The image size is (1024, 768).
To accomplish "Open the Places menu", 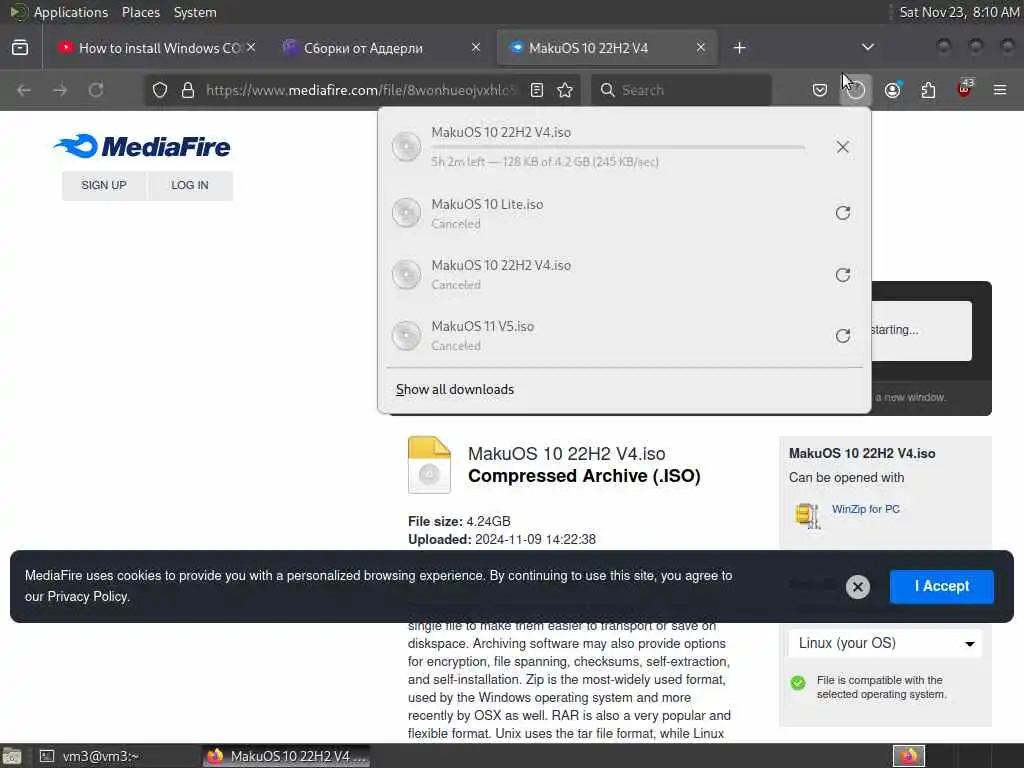I will [x=140, y=12].
